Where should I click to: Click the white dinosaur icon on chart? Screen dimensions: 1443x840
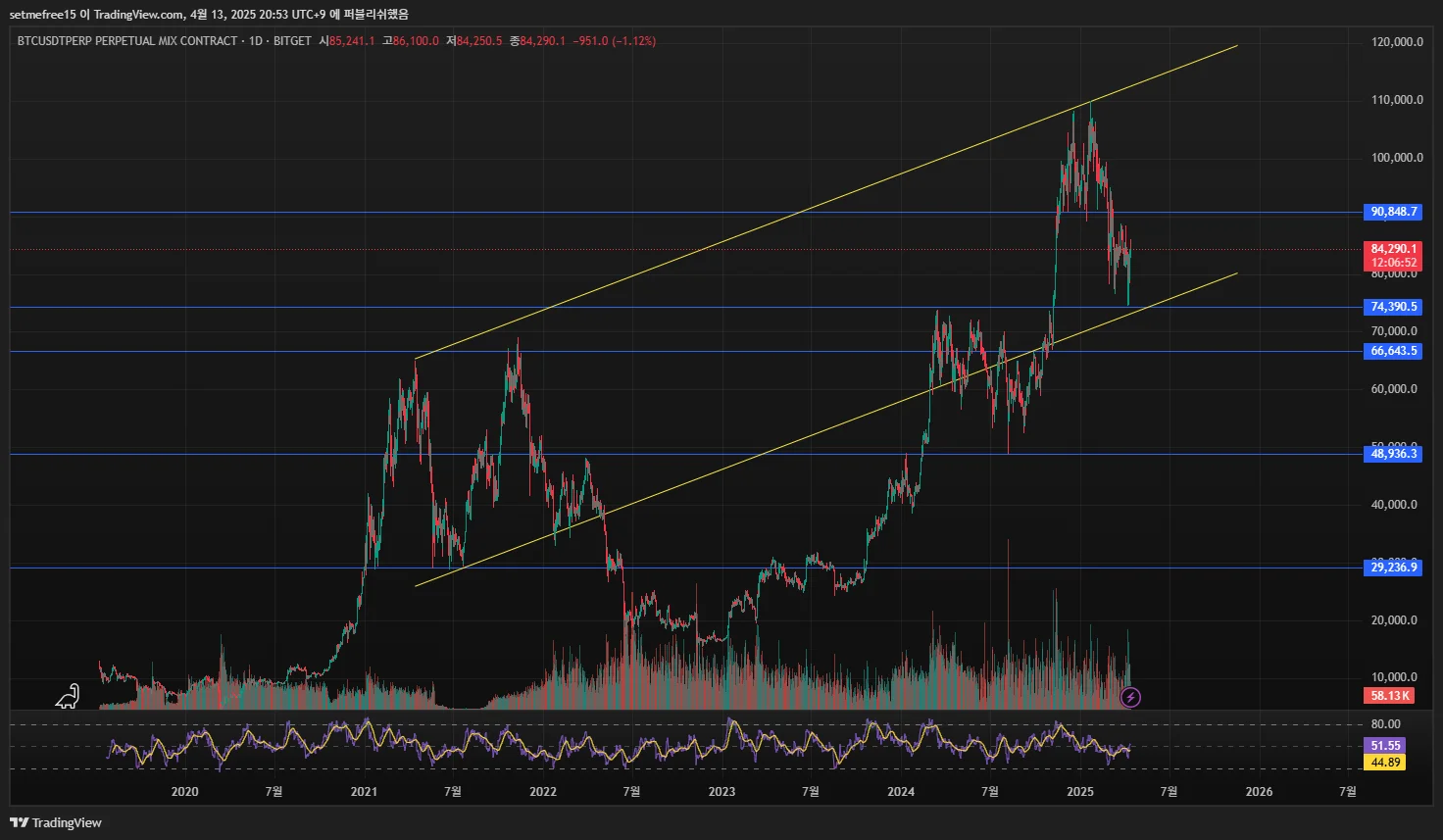click(x=67, y=696)
